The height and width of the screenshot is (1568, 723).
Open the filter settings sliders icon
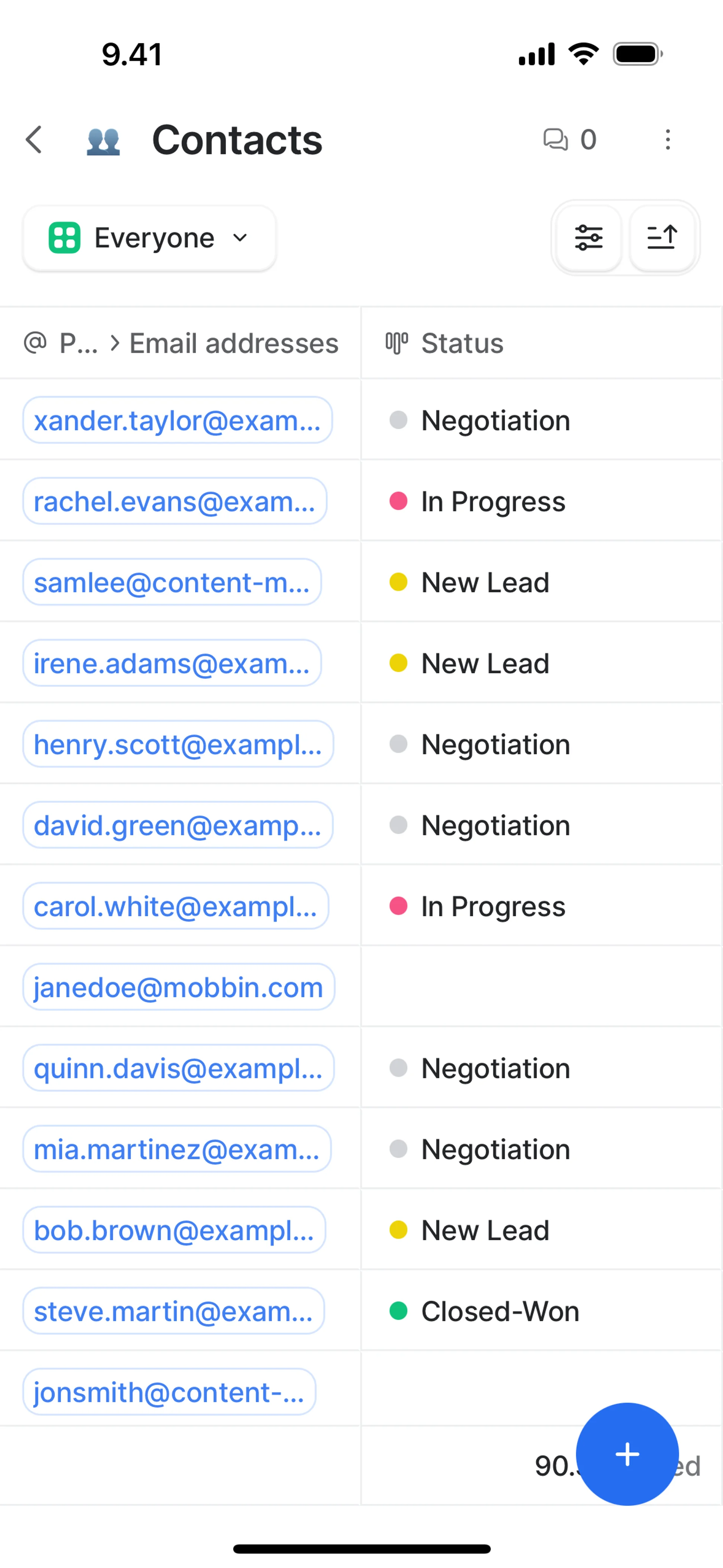click(589, 237)
